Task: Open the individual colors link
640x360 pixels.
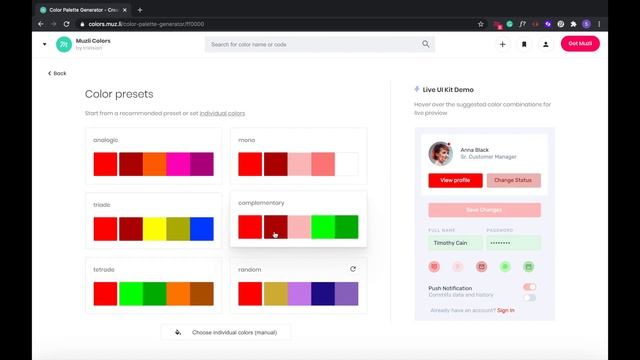Action: [222, 113]
